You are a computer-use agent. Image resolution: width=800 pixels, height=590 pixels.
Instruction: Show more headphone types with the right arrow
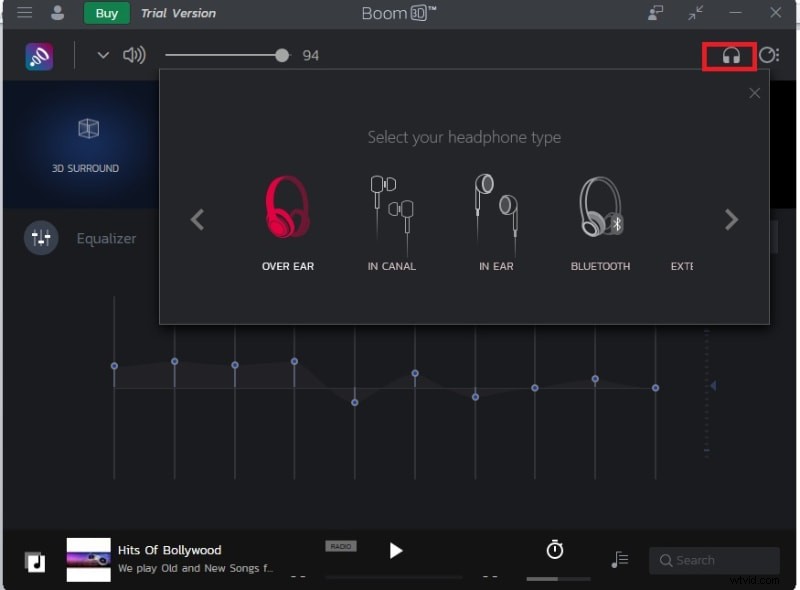732,220
